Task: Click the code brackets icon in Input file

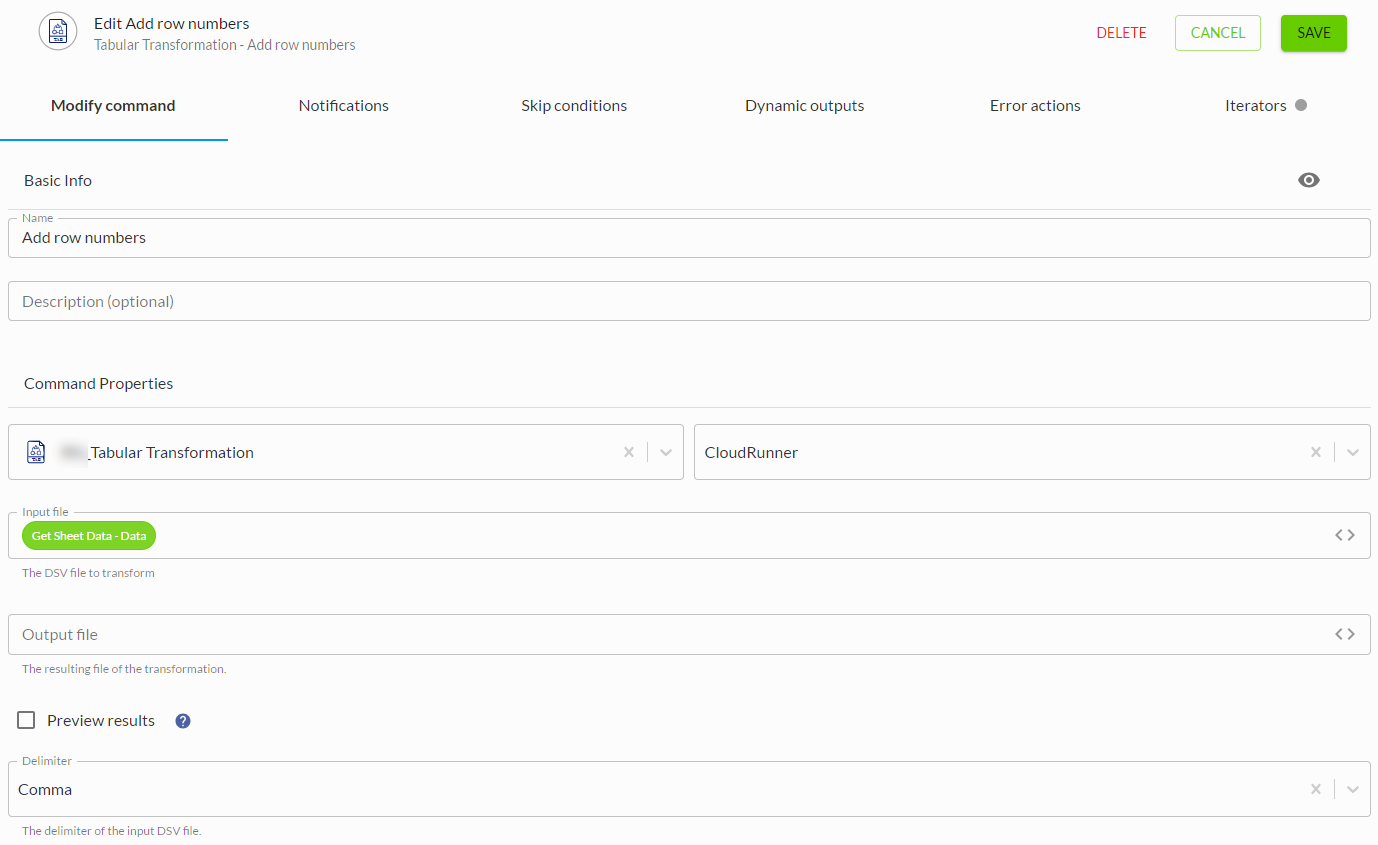Action: tap(1344, 535)
